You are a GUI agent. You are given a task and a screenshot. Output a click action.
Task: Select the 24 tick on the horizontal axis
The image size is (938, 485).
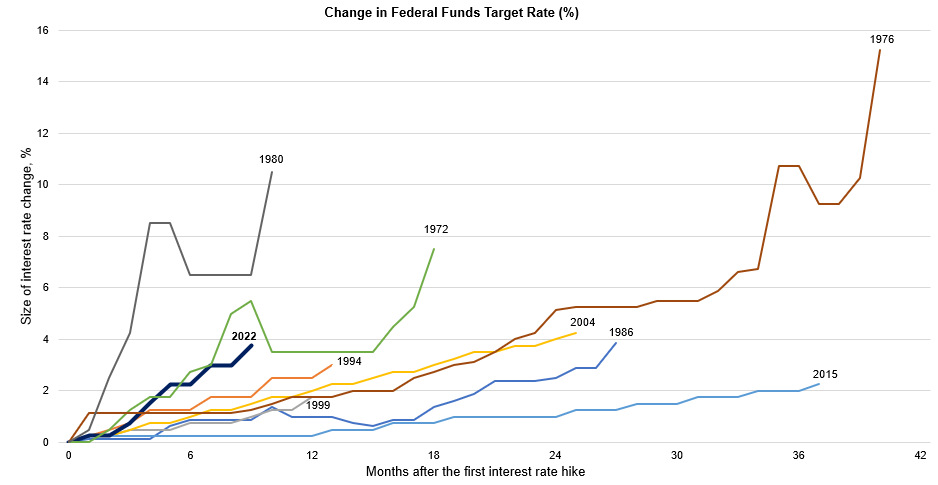[555, 455]
